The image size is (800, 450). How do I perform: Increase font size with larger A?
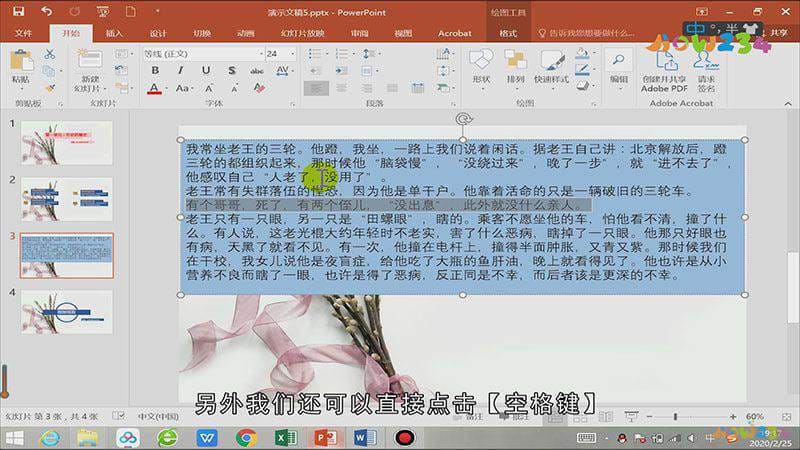click(209, 89)
